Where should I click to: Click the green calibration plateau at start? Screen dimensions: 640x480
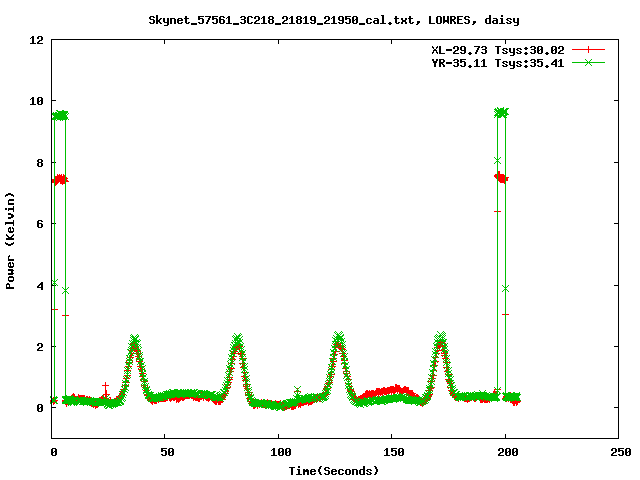[60, 116]
